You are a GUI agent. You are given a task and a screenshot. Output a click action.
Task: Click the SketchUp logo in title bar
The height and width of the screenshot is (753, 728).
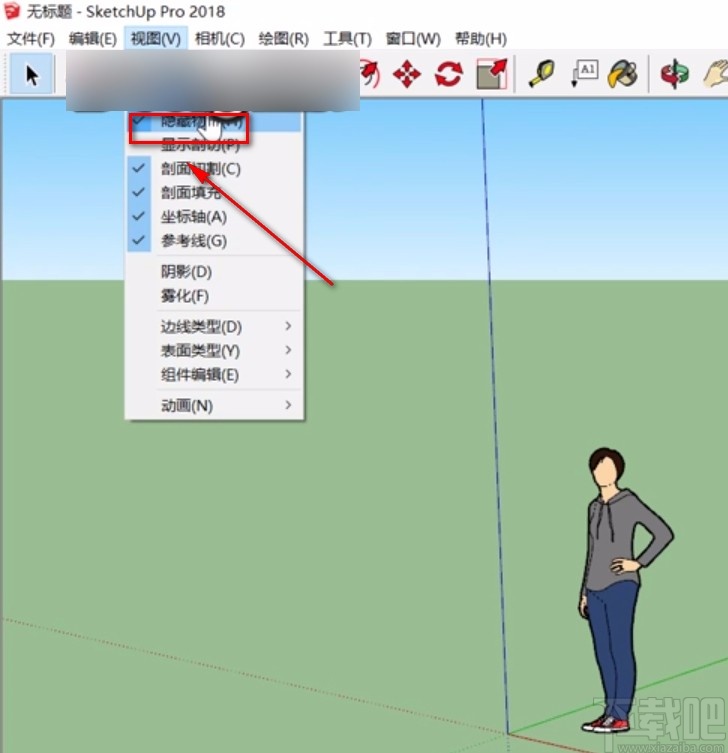click(11, 12)
